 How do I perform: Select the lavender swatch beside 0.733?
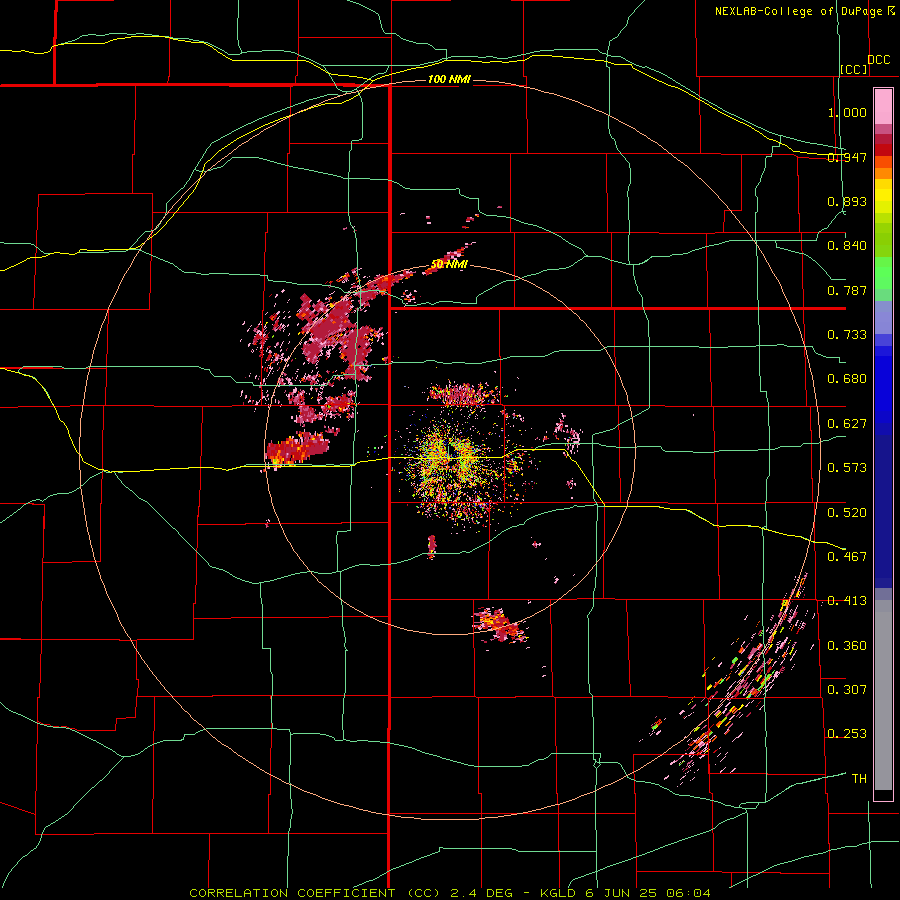[883, 318]
